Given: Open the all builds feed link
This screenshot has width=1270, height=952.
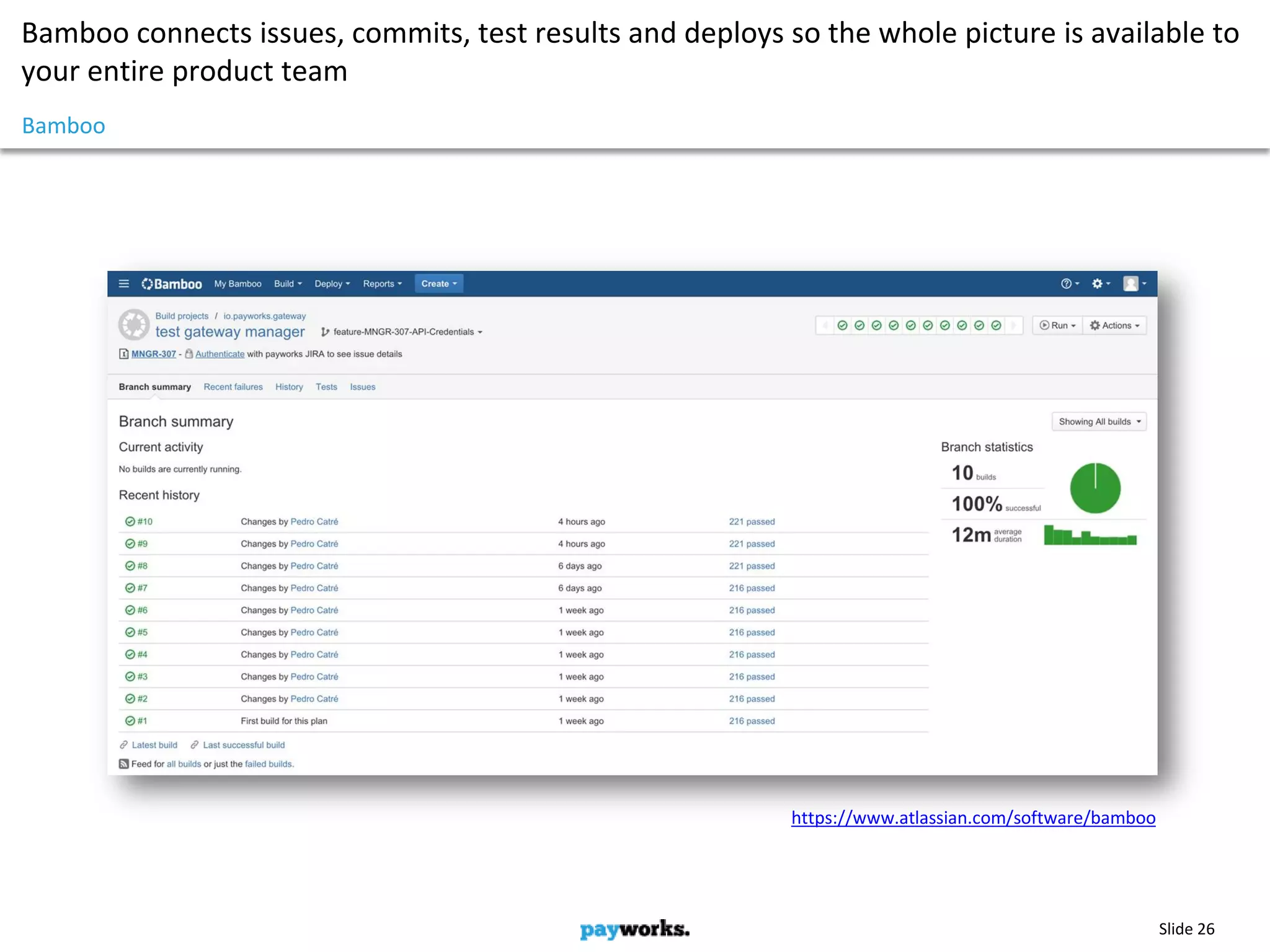Looking at the screenshot, I should pos(184,764).
